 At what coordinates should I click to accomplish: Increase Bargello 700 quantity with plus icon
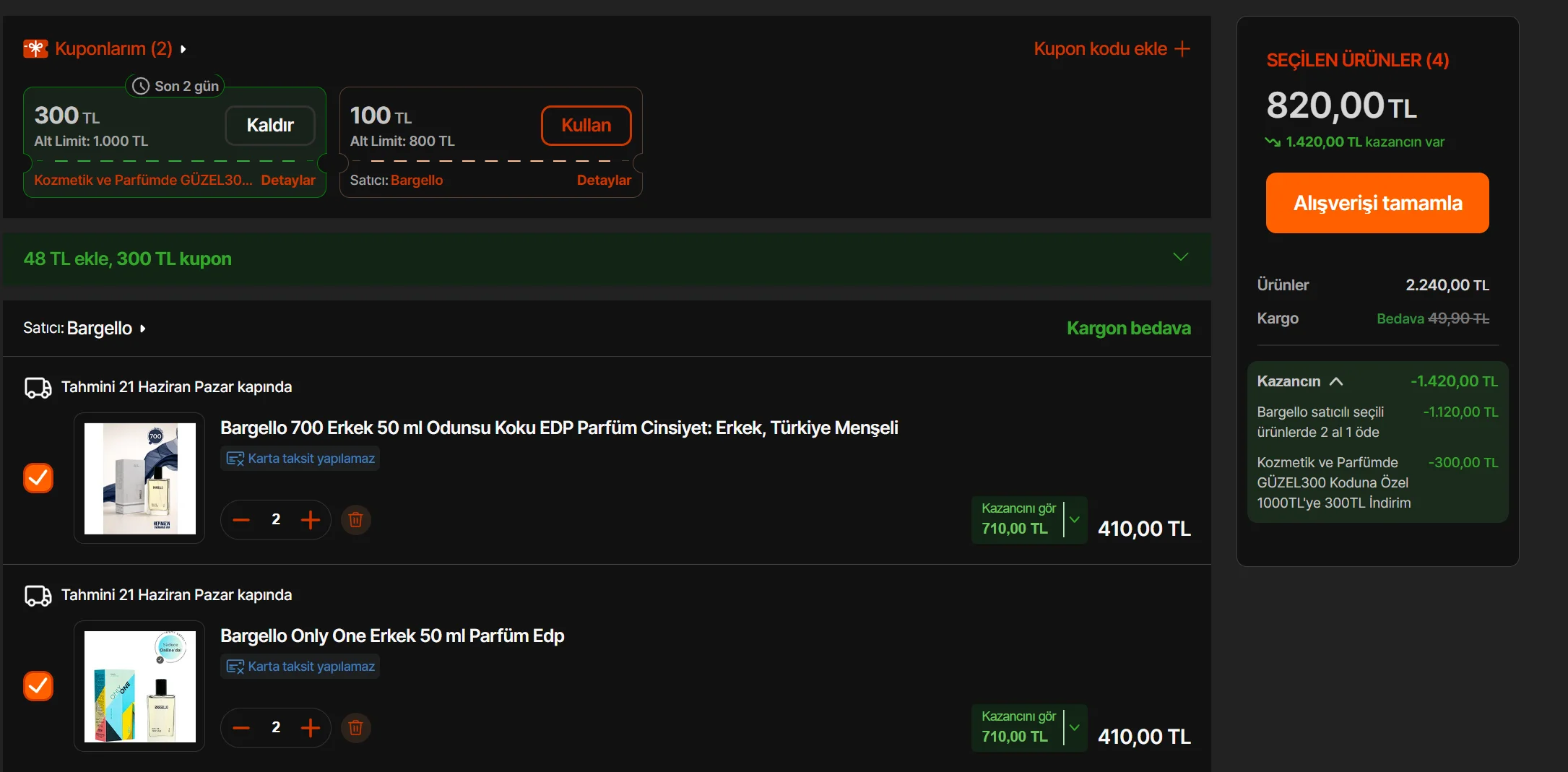click(x=311, y=519)
